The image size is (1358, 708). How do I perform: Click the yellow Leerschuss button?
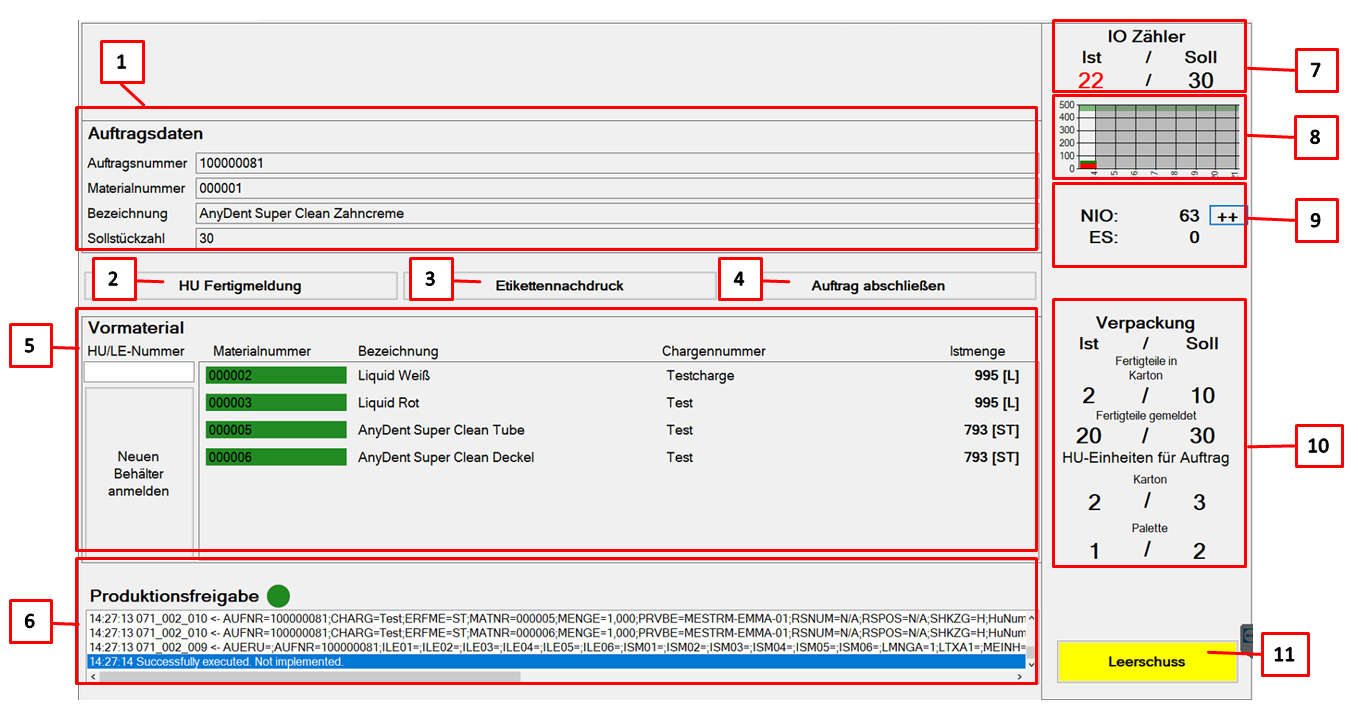tap(1147, 662)
